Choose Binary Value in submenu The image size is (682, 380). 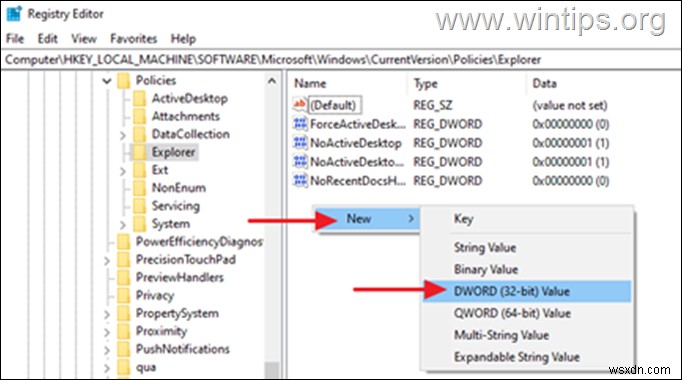(x=527, y=269)
